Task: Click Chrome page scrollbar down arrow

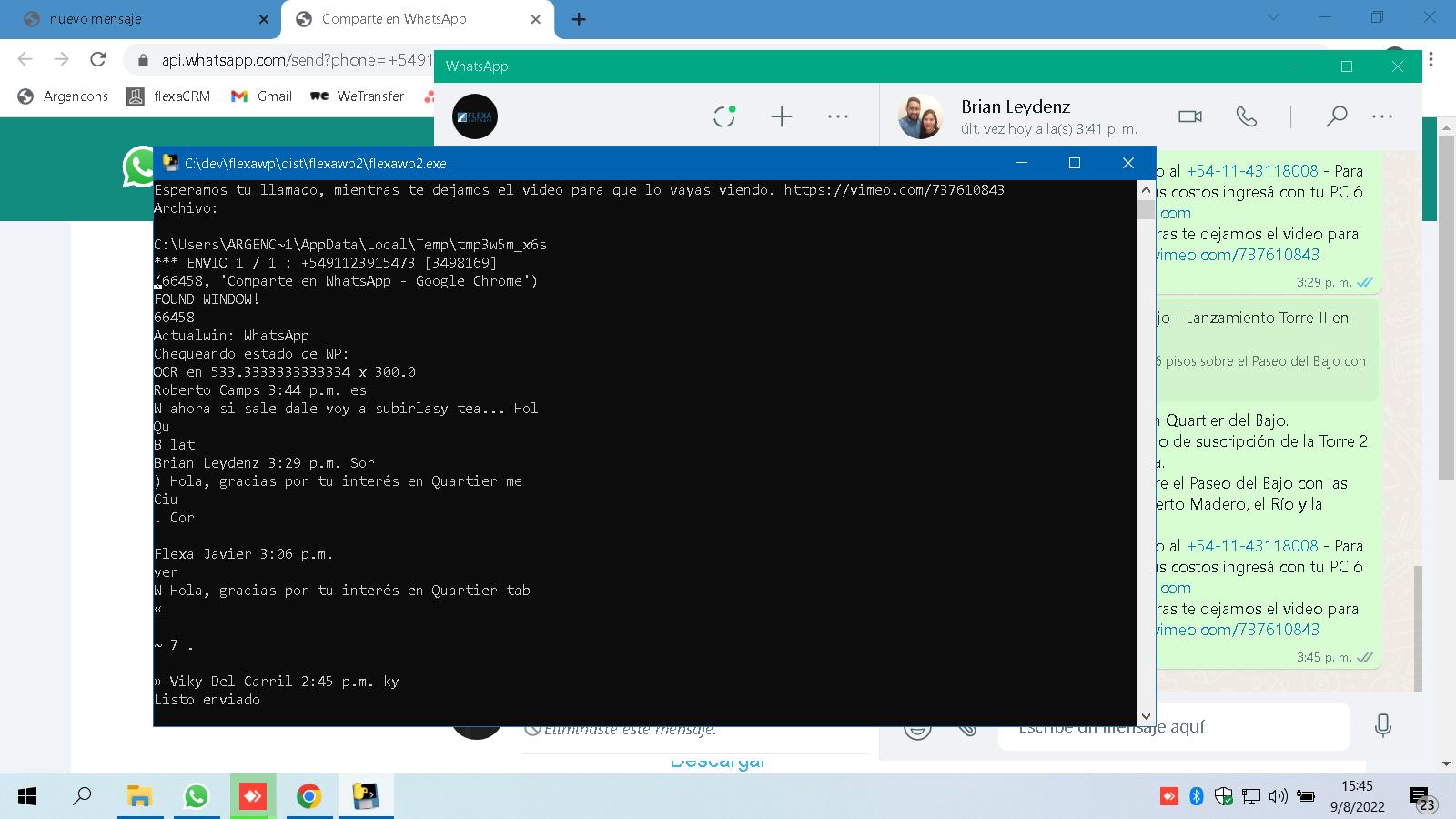Action: [1446, 763]
